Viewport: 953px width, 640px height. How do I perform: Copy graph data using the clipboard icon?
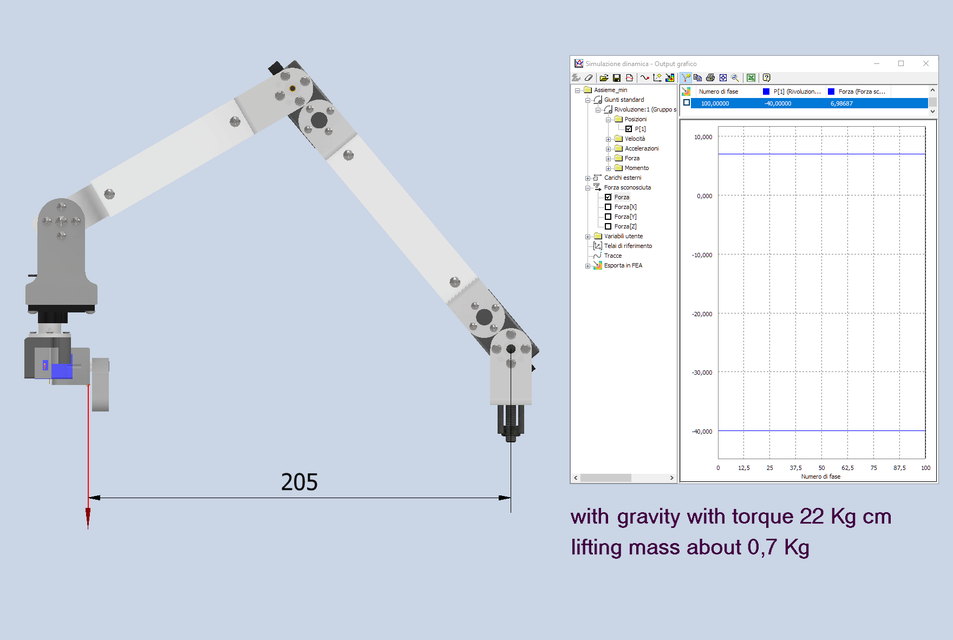tap(698, 78)
